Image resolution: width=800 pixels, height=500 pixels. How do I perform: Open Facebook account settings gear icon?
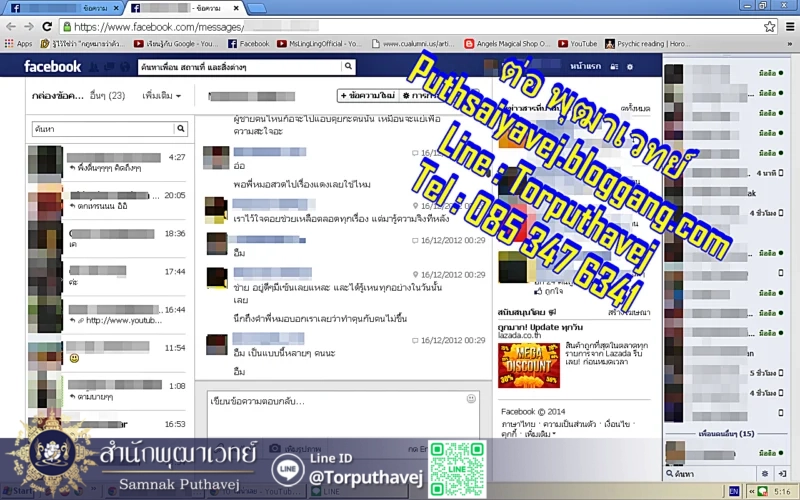(x=629, y=67)
